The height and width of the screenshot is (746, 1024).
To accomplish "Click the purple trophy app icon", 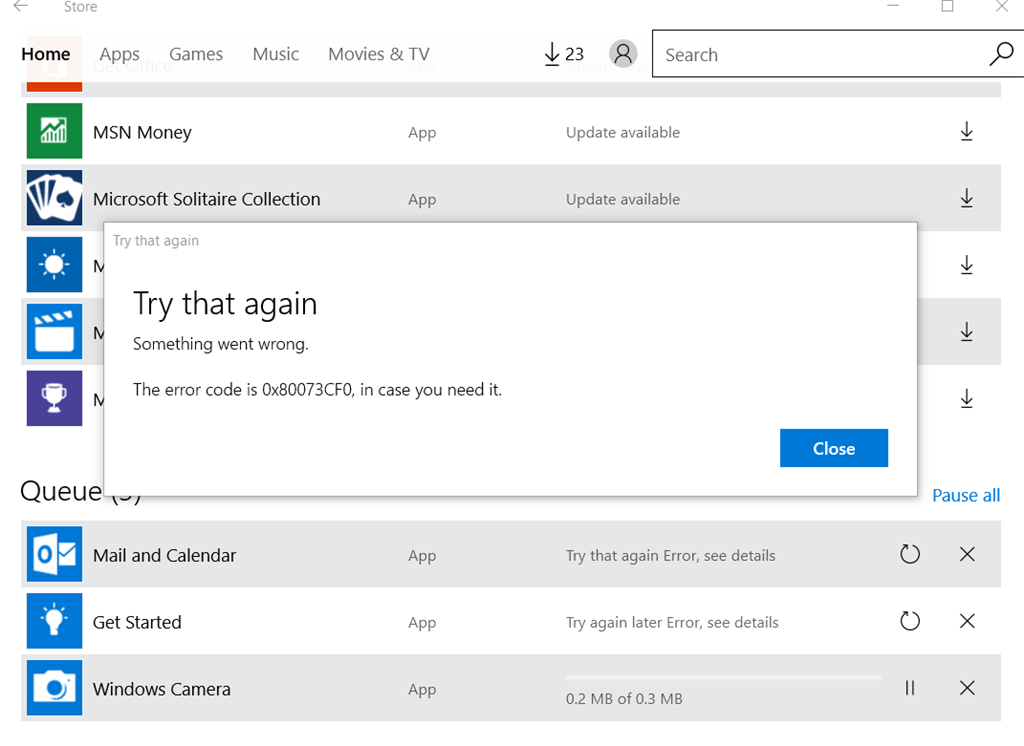I will [x=54, y=398].
